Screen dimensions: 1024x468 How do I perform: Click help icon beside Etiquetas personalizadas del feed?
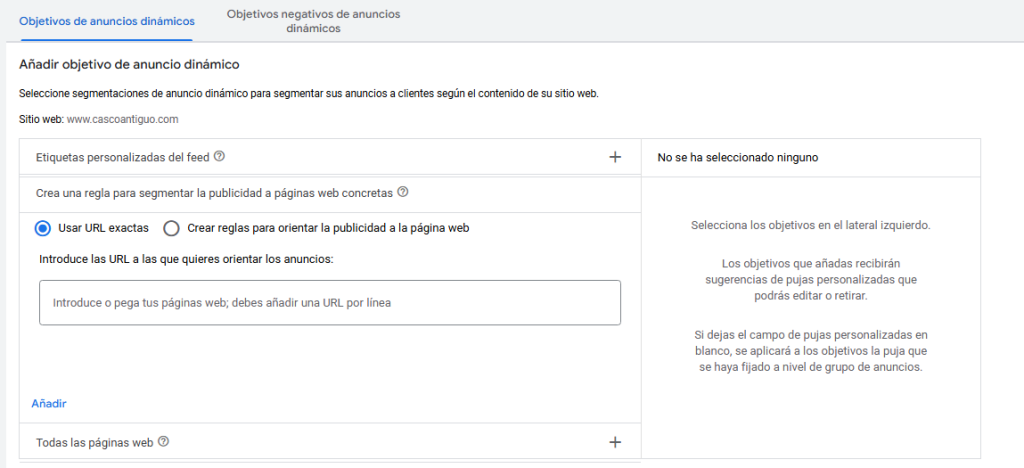219,157
